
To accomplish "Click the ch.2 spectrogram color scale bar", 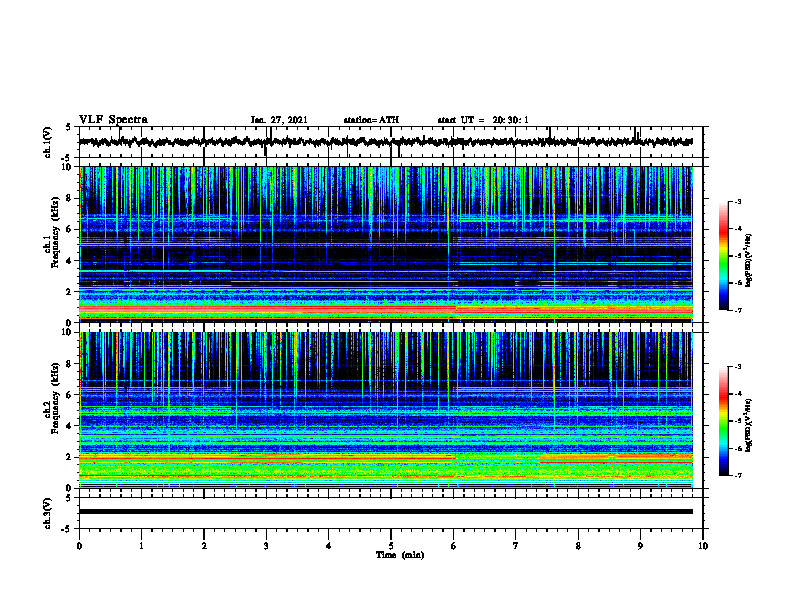I will tap(723, 421).
